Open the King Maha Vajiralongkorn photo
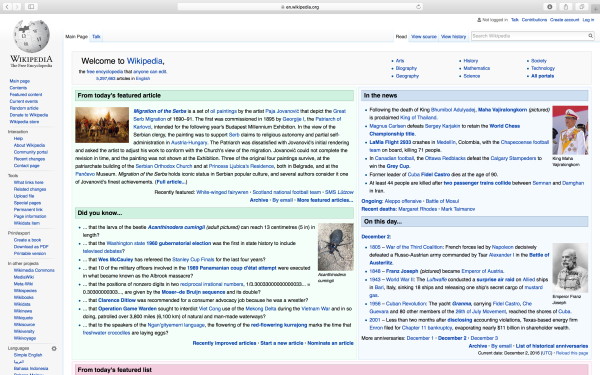Viewport: 600px width, 375px height. [x=570, y=130]
